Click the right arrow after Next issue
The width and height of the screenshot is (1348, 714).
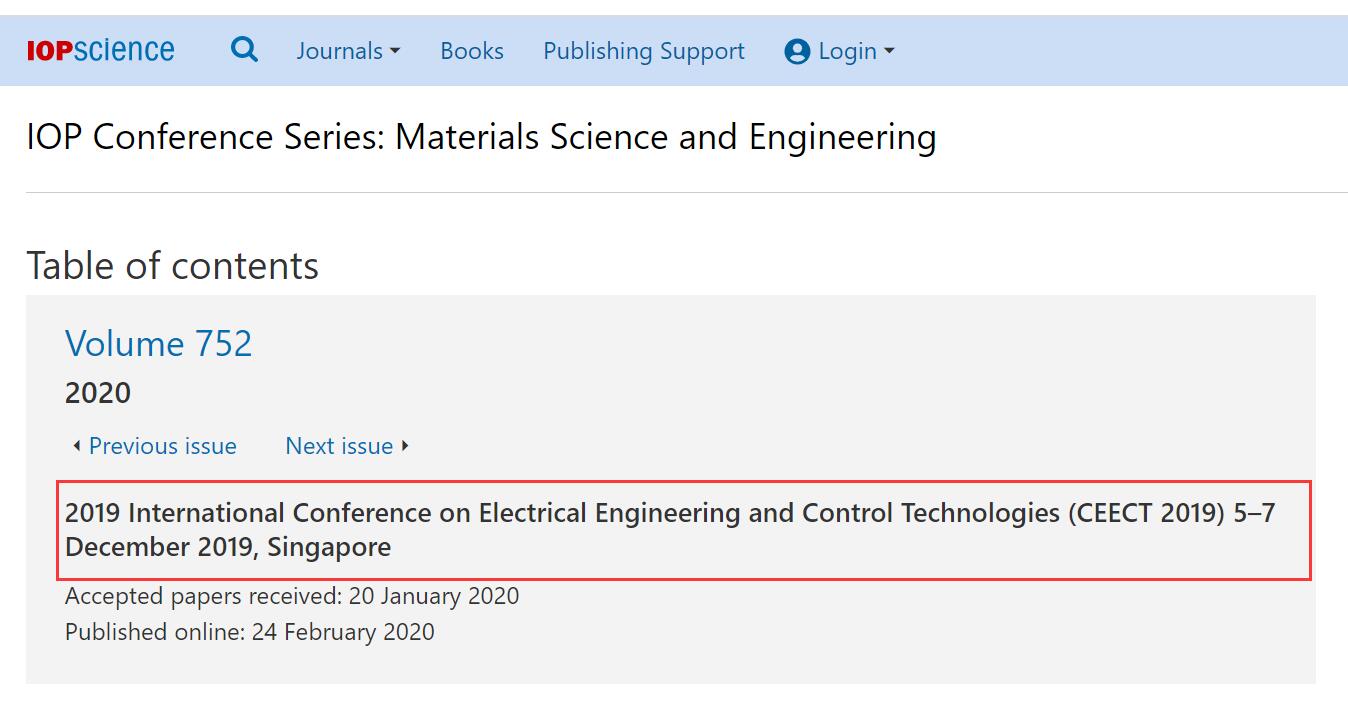(405, 446)
